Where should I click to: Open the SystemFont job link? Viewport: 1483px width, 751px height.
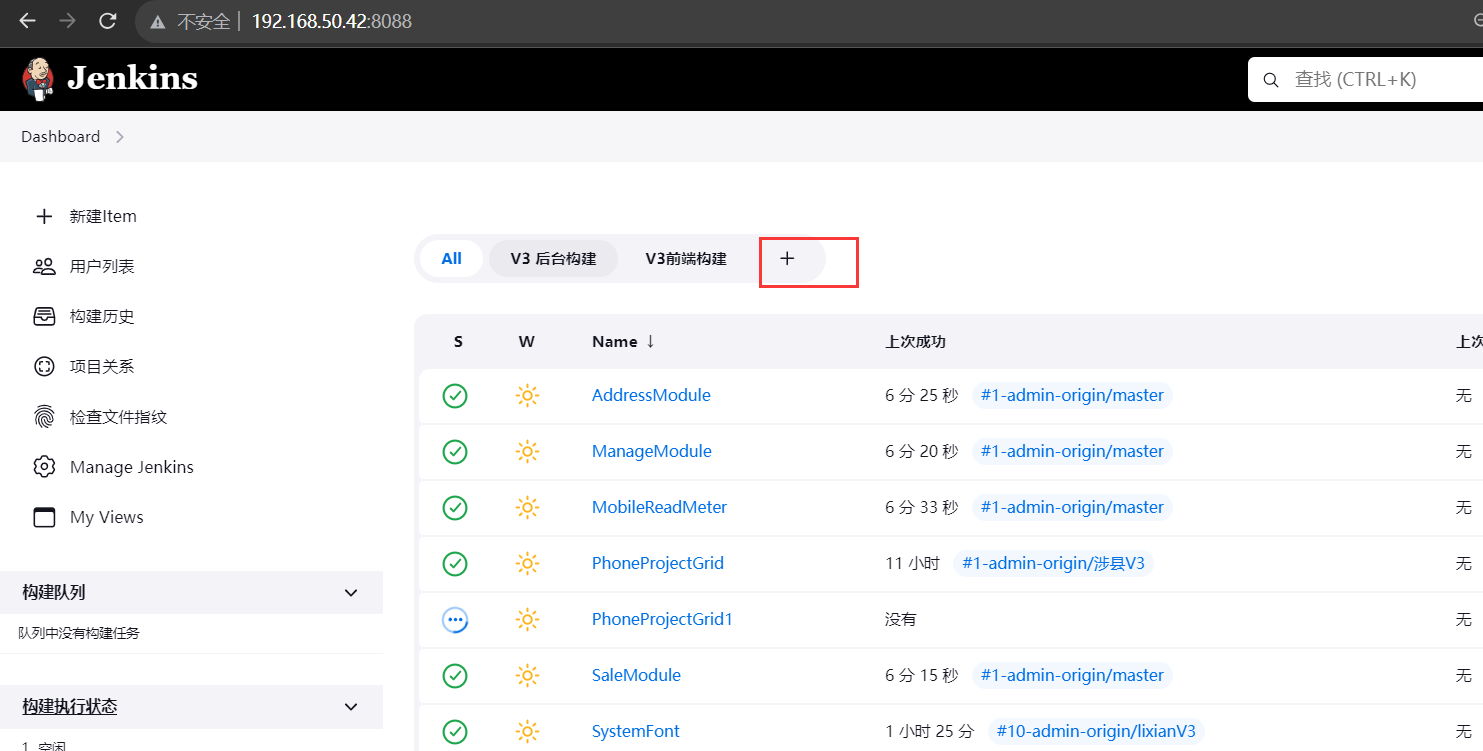click(636, 731)
